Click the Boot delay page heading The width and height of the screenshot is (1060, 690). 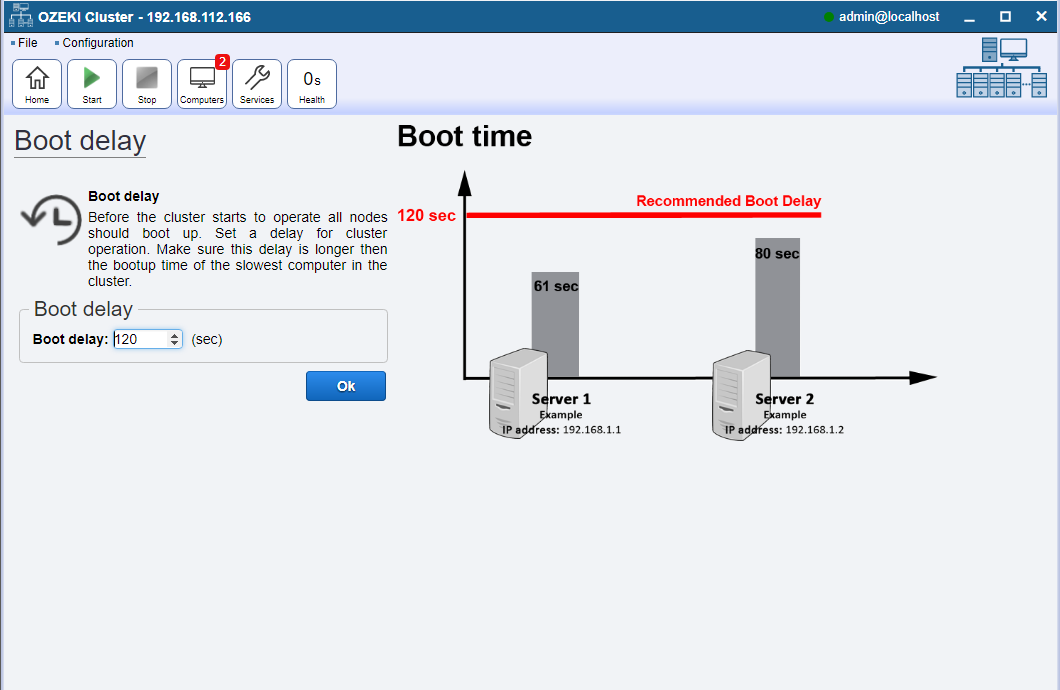click(x=80, y=141)
